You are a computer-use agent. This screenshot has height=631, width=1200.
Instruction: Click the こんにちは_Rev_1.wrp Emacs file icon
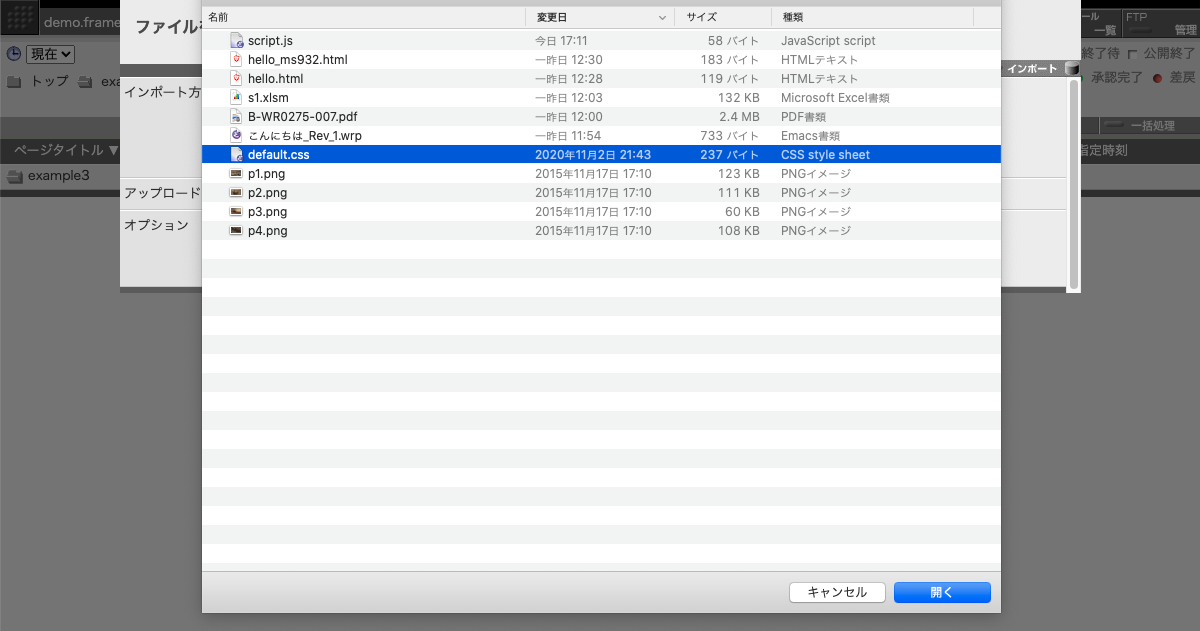tap(236, 136)
